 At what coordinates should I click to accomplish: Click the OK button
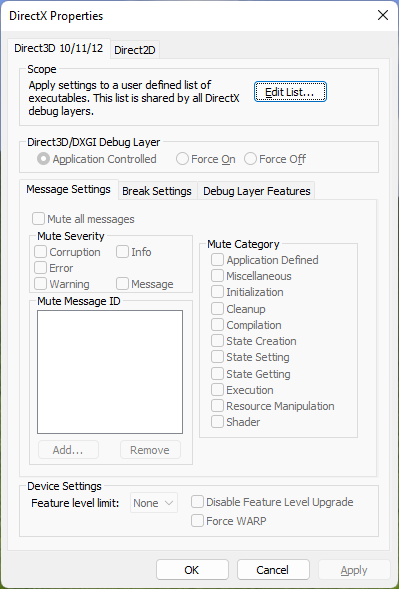coord(192,570)
